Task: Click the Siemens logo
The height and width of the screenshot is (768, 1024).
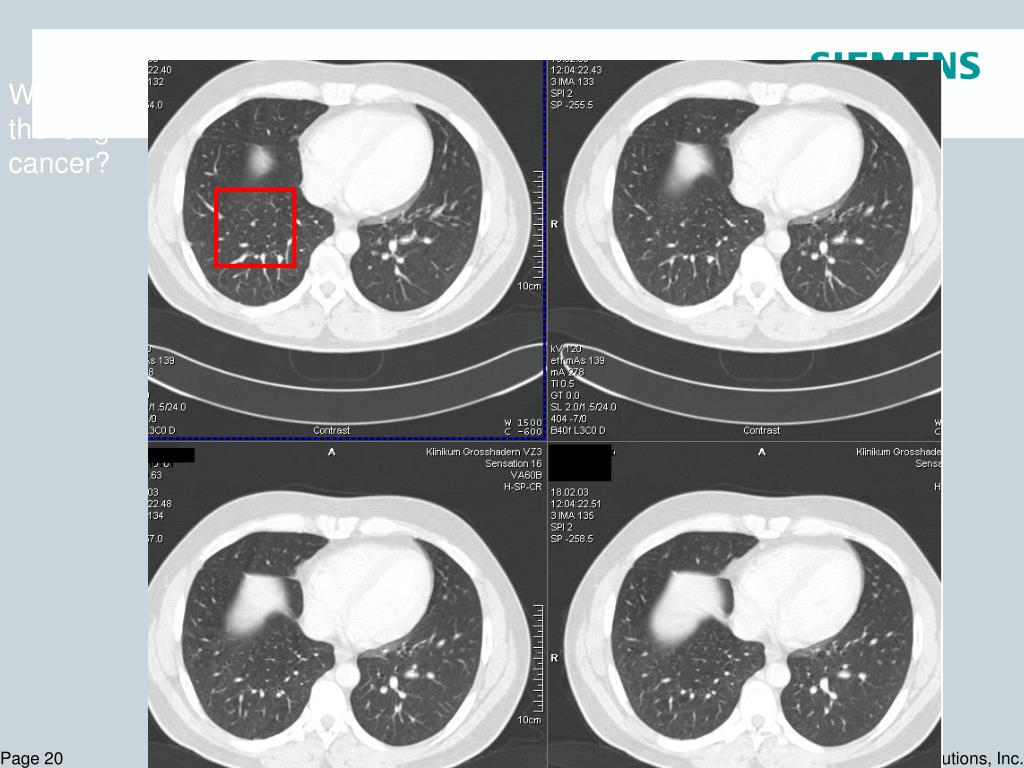Action: 895,65
